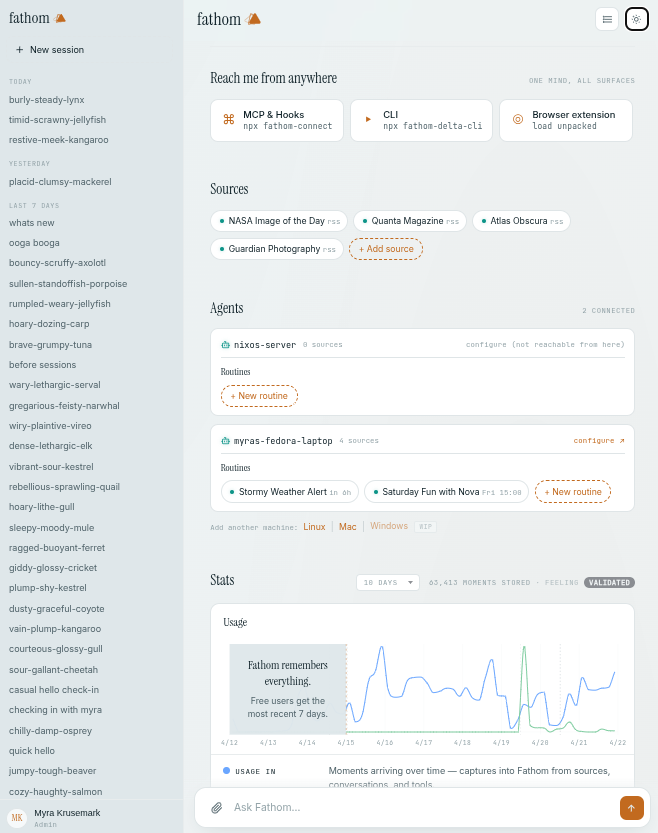
Task: Open the hamburger menu icon at top right
Action: [607, 20]
